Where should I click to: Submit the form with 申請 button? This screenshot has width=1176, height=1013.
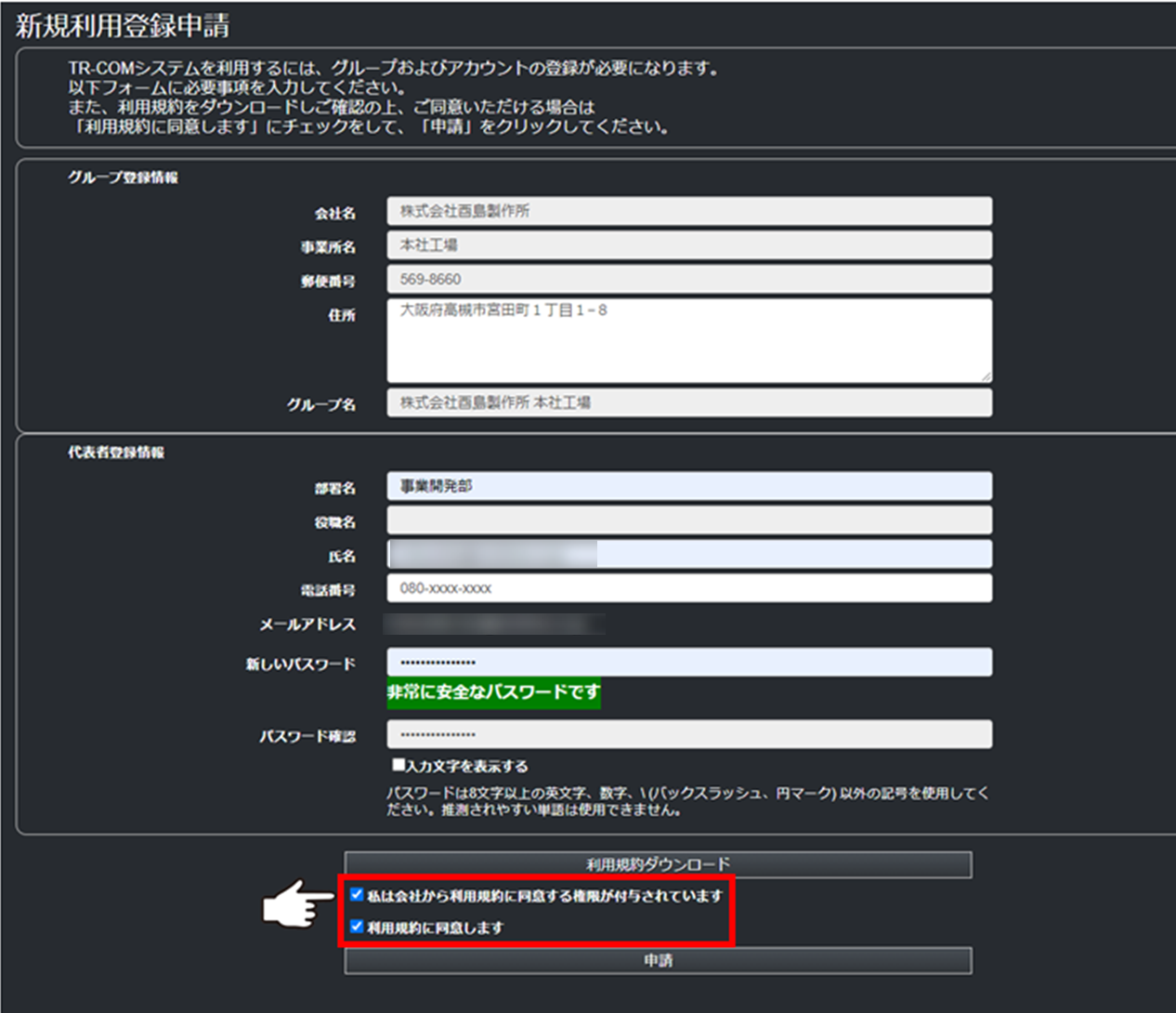[658, 960]
